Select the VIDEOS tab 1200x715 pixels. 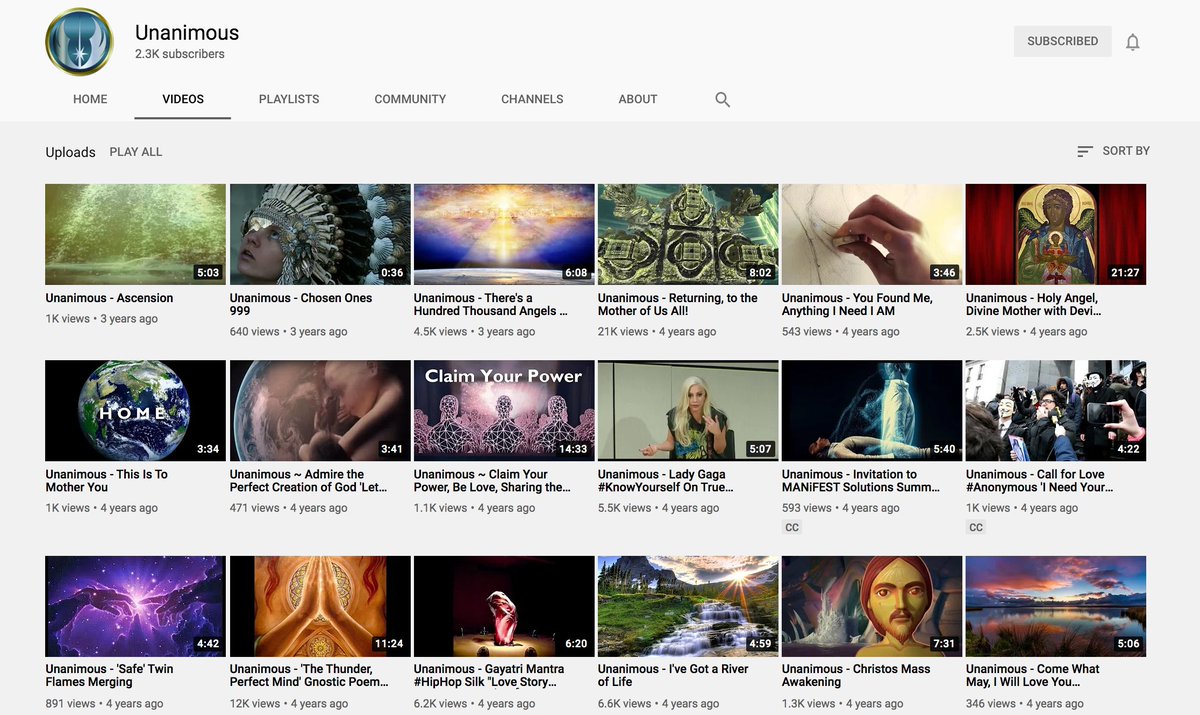pyautogui.click(x=183, y=99)
